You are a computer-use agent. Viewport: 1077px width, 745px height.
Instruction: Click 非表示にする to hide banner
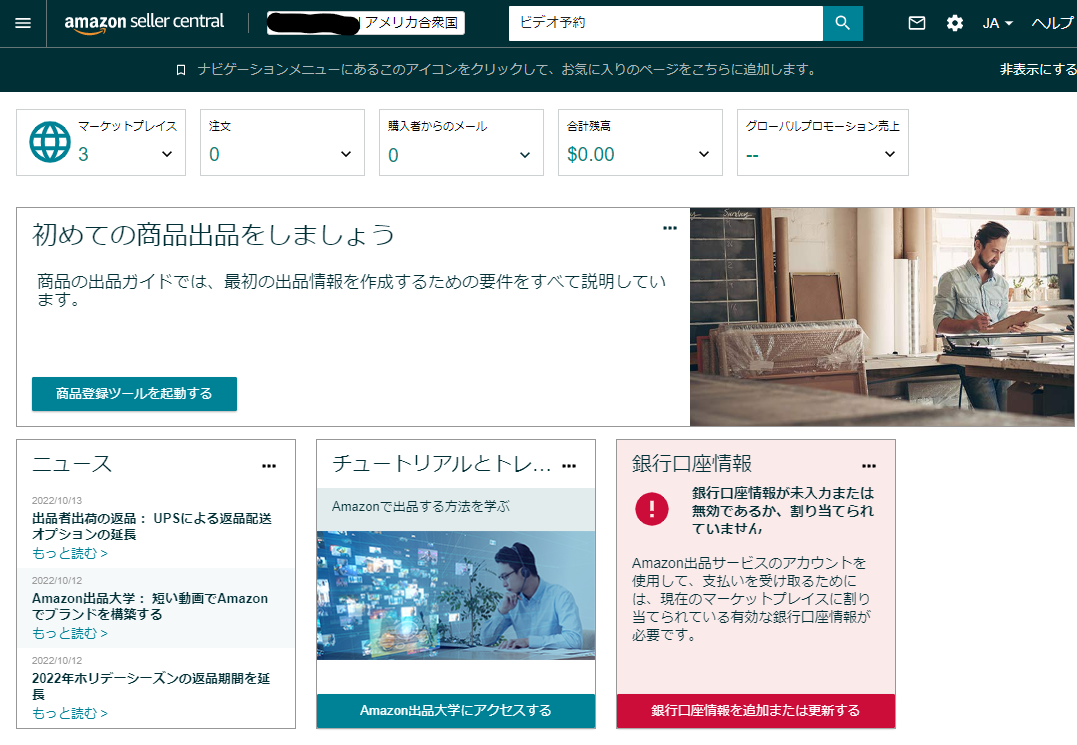tap(1038, 69)
